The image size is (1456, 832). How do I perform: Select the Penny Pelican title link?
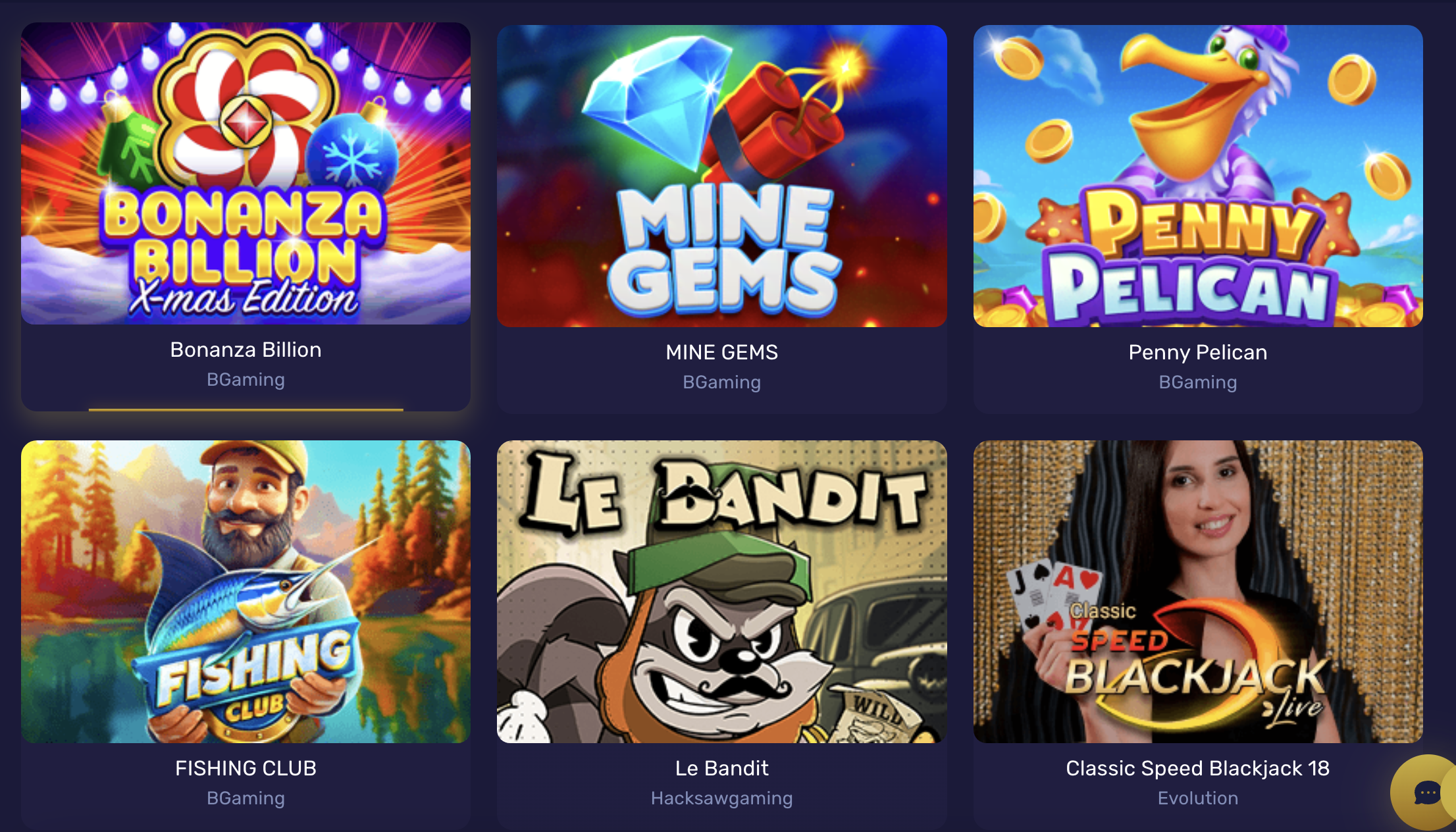1198,352
